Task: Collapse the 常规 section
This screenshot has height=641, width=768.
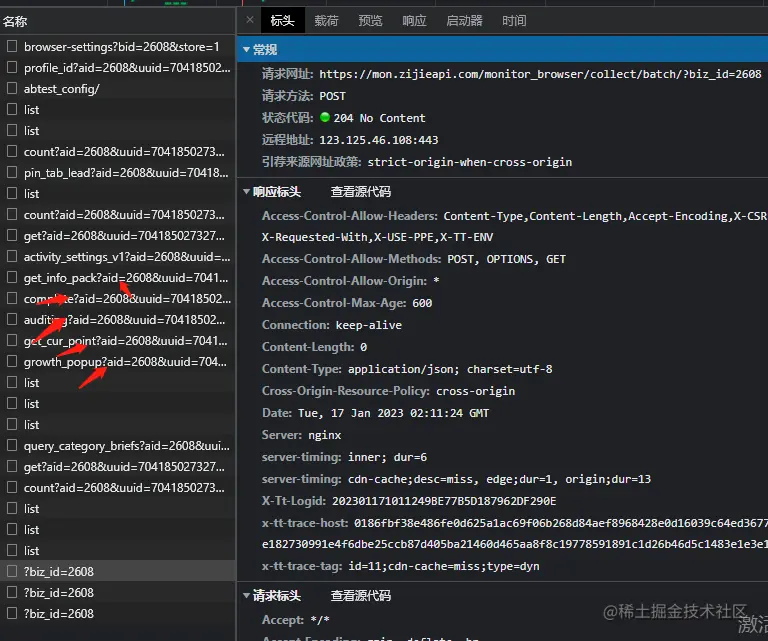Action: pyautogui.click(x=246, y=49)
